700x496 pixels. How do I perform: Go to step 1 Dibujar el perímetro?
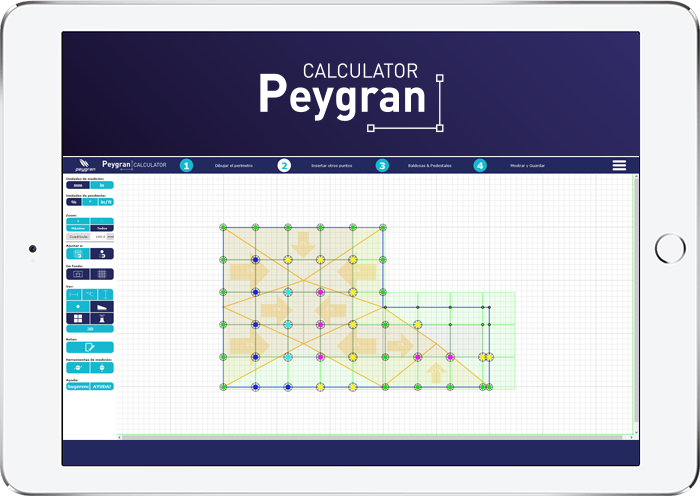coord(186,166)
